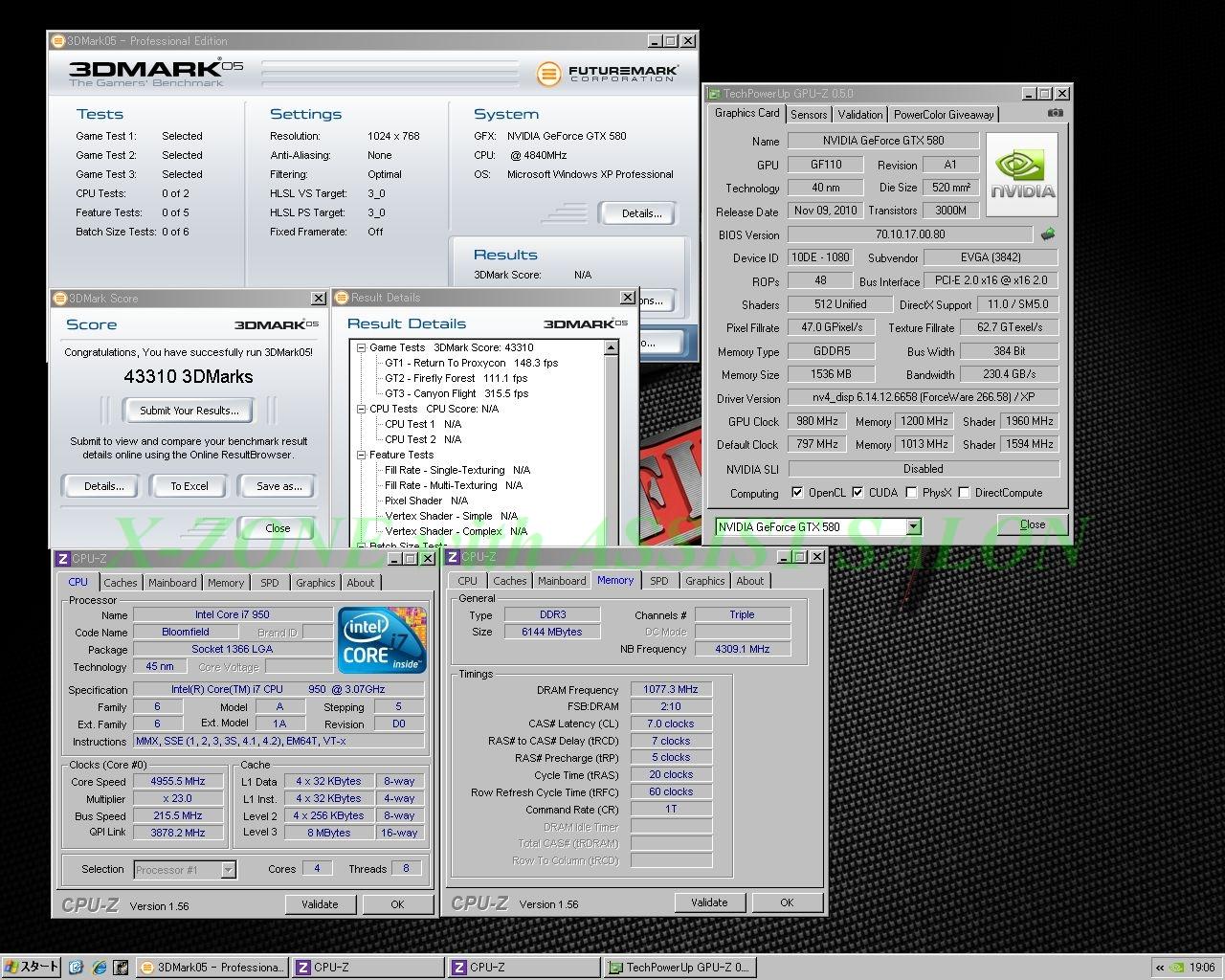The width and height of the screenshot is (1225, 980).
Task: Collapse the CPU Tests tree node
Action: pyautogui.click(x=362, y=410)
